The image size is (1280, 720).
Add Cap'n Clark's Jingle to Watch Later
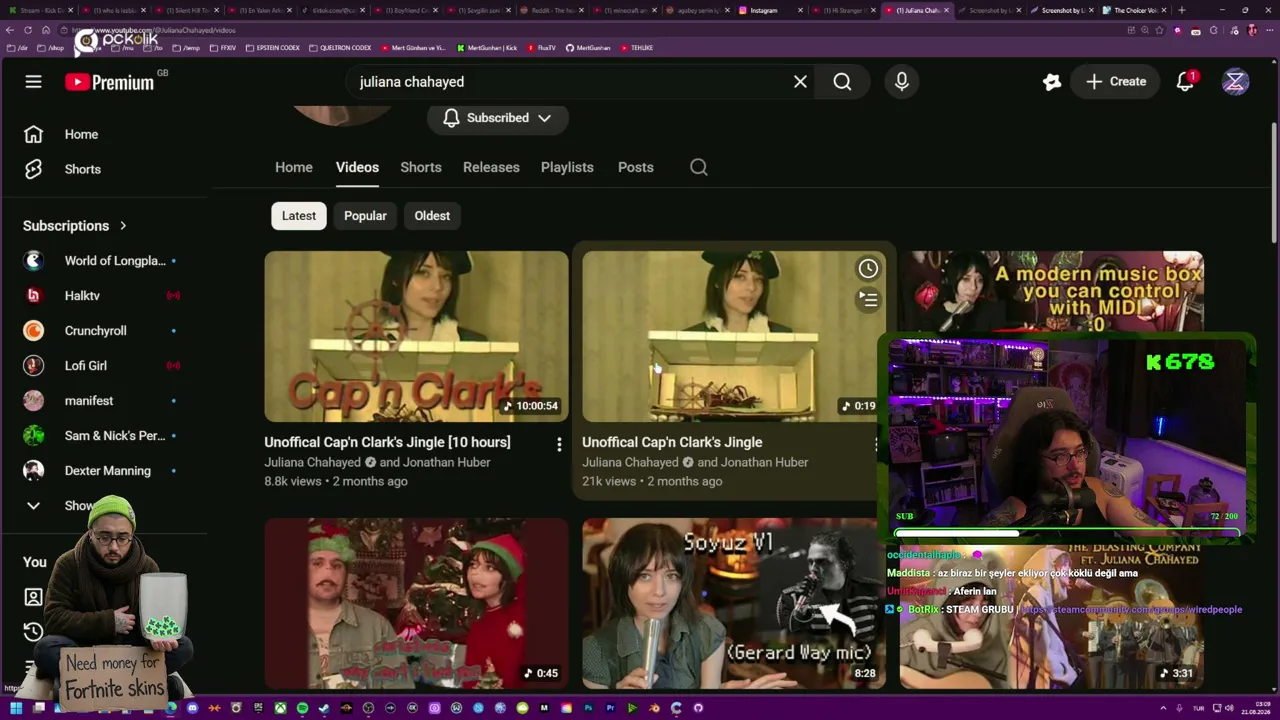click(x=868, y=268)
